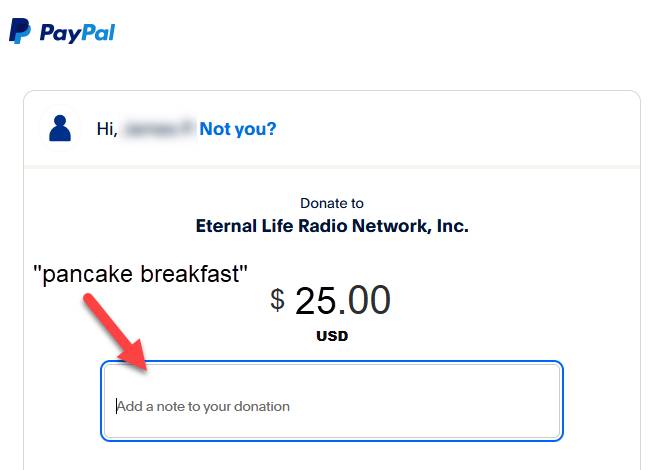Click the word "Eternal" in the recipient name
This screenshot has height=470, width=650.
226,226
